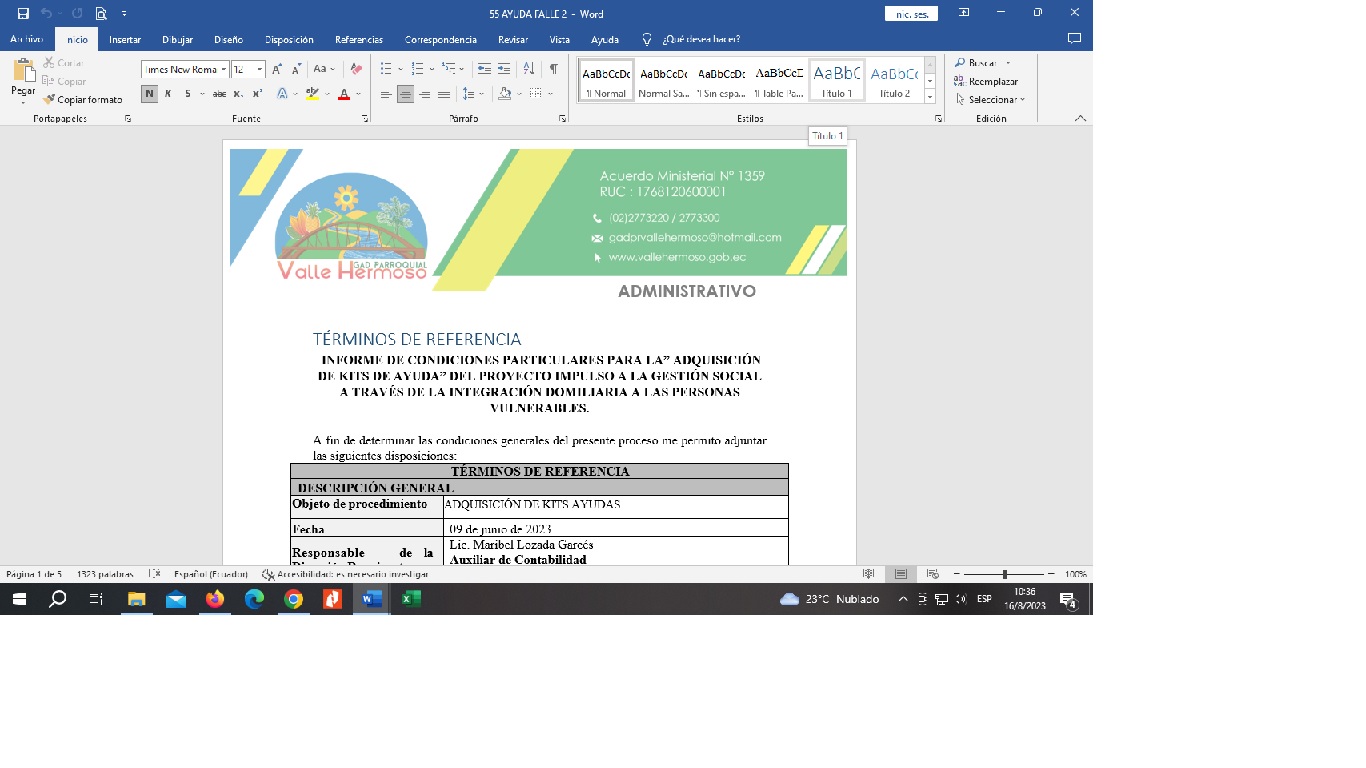Click the Copiar formato paintbrush icon
1366x768 pixels.
click(49, 100)
